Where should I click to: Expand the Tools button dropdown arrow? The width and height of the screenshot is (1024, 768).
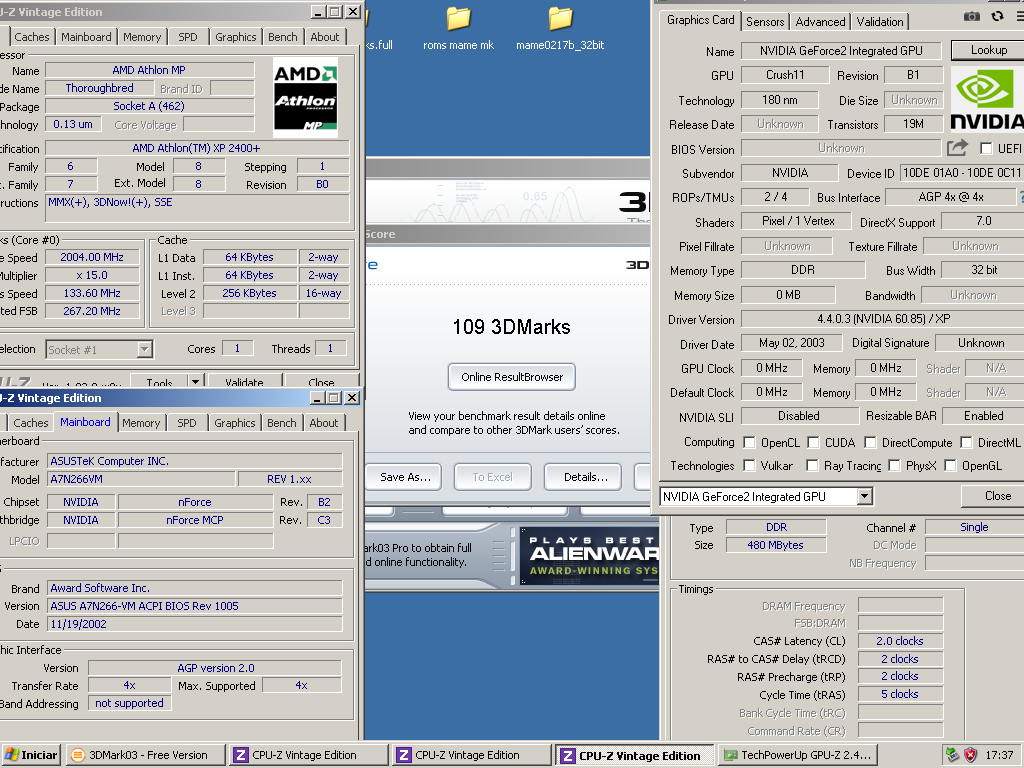tap(195, 381)
